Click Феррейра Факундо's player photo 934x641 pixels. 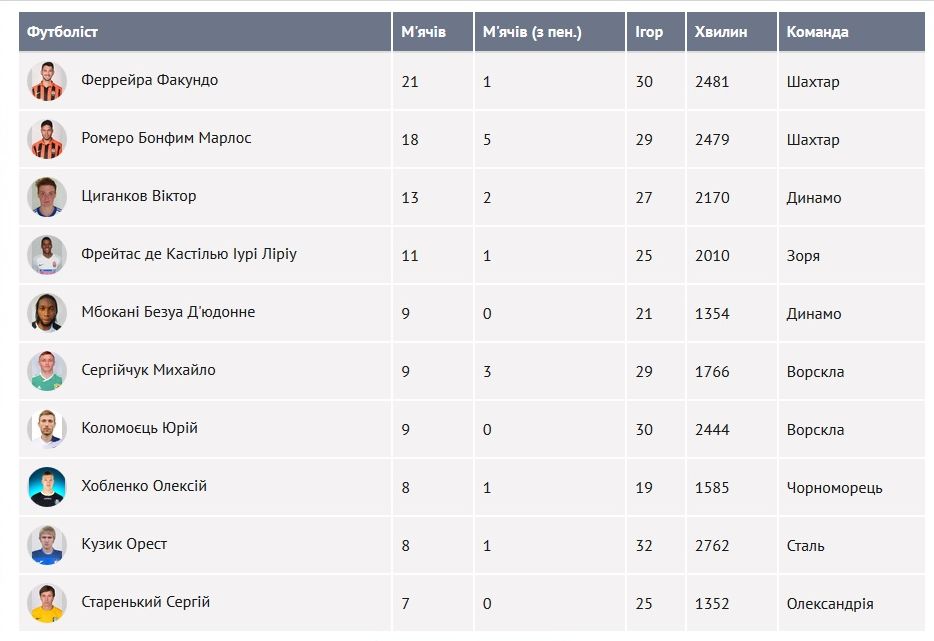(47, 81)
